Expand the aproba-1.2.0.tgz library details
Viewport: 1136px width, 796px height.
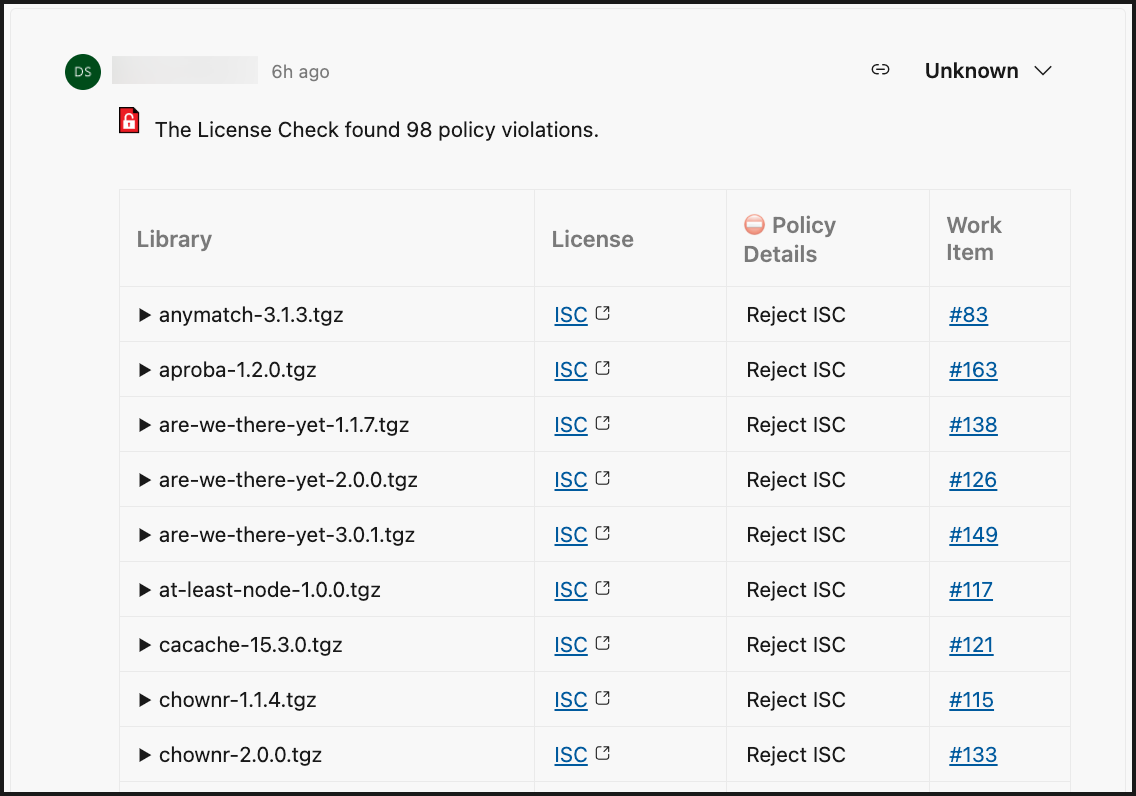tap(145, 370)
